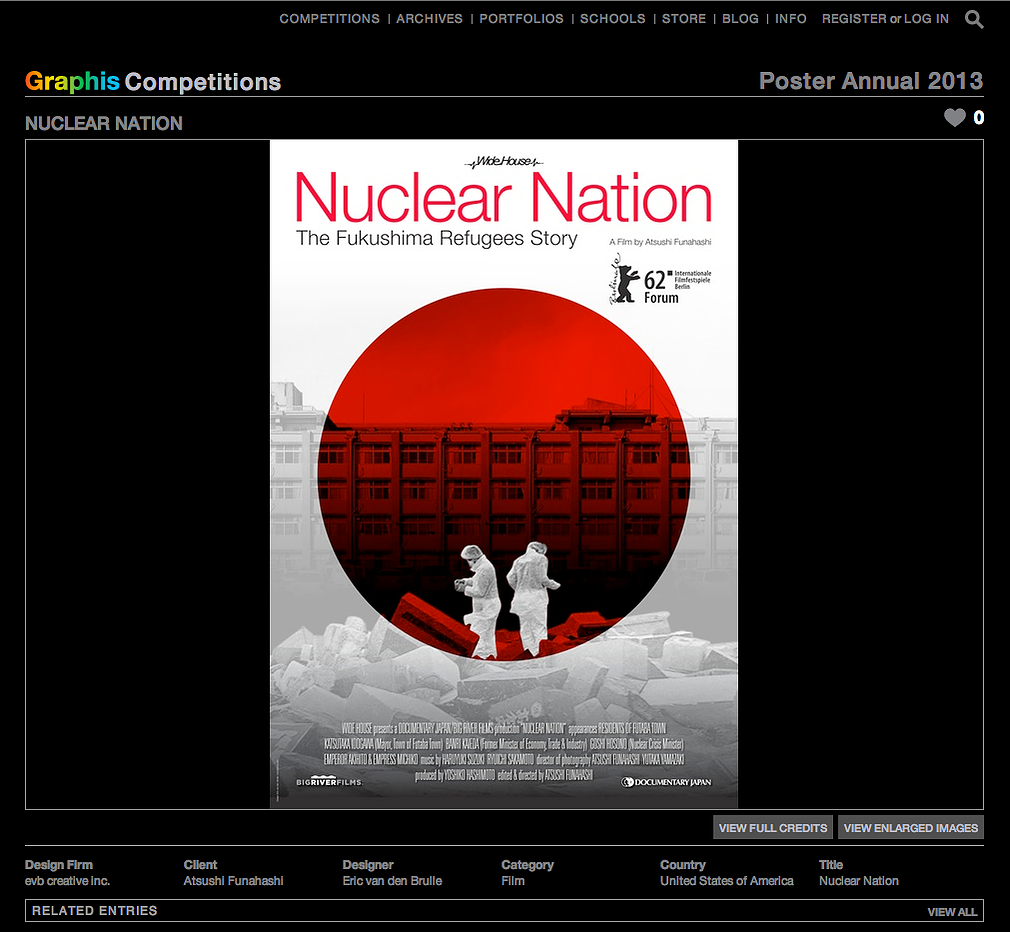The width and height of the screenshot is (1010, 932).
Task: Go to the Archives menu item
Action: (429, 19)
